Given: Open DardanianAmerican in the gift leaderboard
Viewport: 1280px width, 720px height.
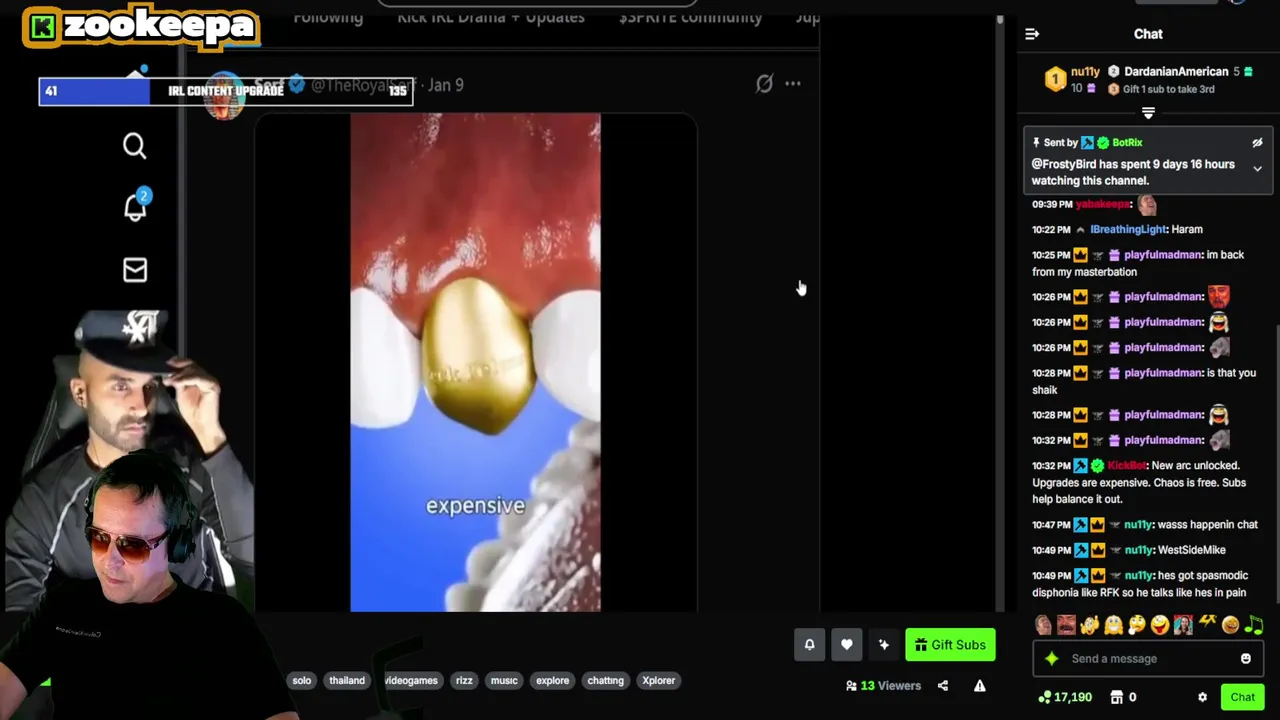Looking at the screenshot, I should tap(1176, 71).
